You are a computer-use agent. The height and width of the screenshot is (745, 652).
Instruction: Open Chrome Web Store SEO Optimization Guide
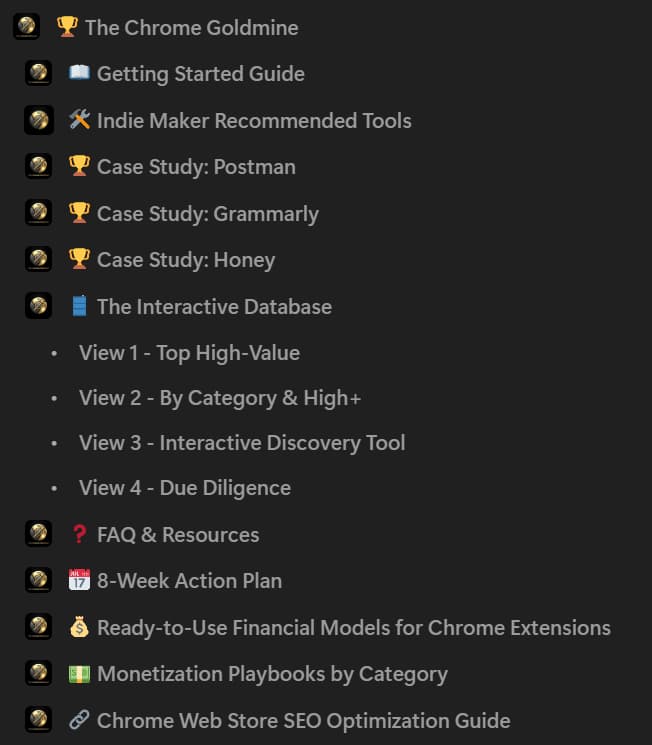coord(303,721)
